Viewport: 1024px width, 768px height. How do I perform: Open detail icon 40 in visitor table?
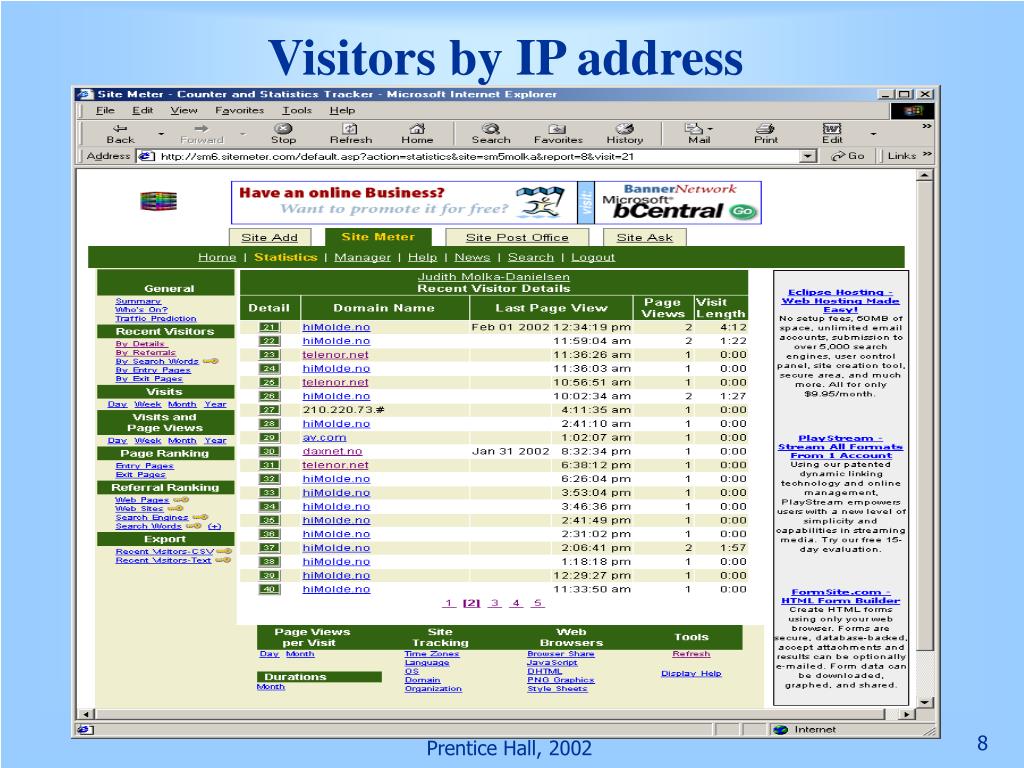point(269,589)
